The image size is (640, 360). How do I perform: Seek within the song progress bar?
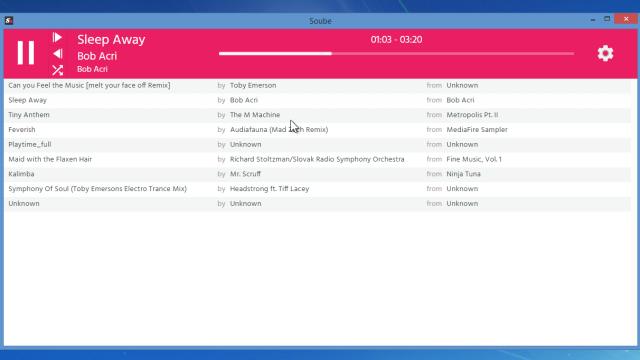pyautogui.click(x=396, y=53)
